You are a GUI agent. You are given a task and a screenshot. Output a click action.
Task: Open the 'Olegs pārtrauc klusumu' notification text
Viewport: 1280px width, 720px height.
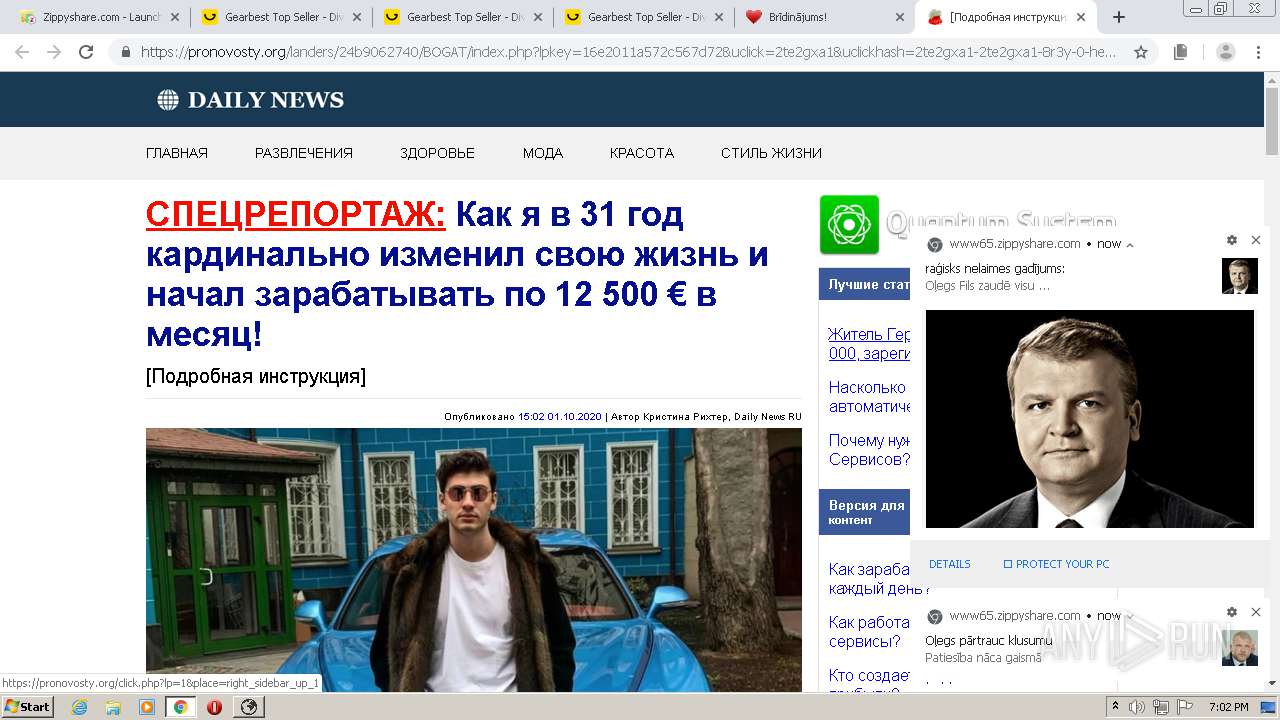coord(988,641)
